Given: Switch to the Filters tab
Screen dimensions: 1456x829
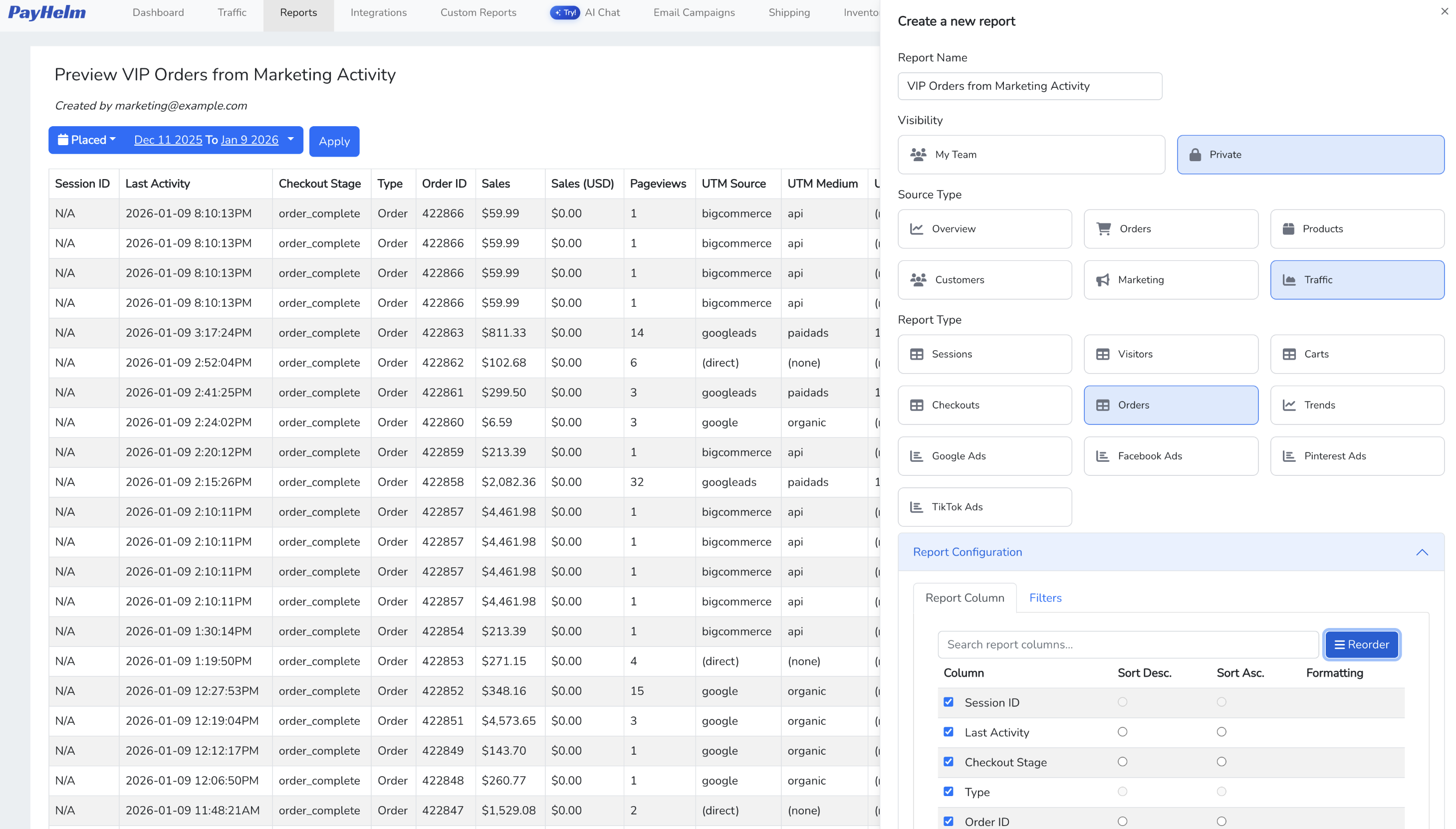Looking at the screenshot, I should (1045, 597).
